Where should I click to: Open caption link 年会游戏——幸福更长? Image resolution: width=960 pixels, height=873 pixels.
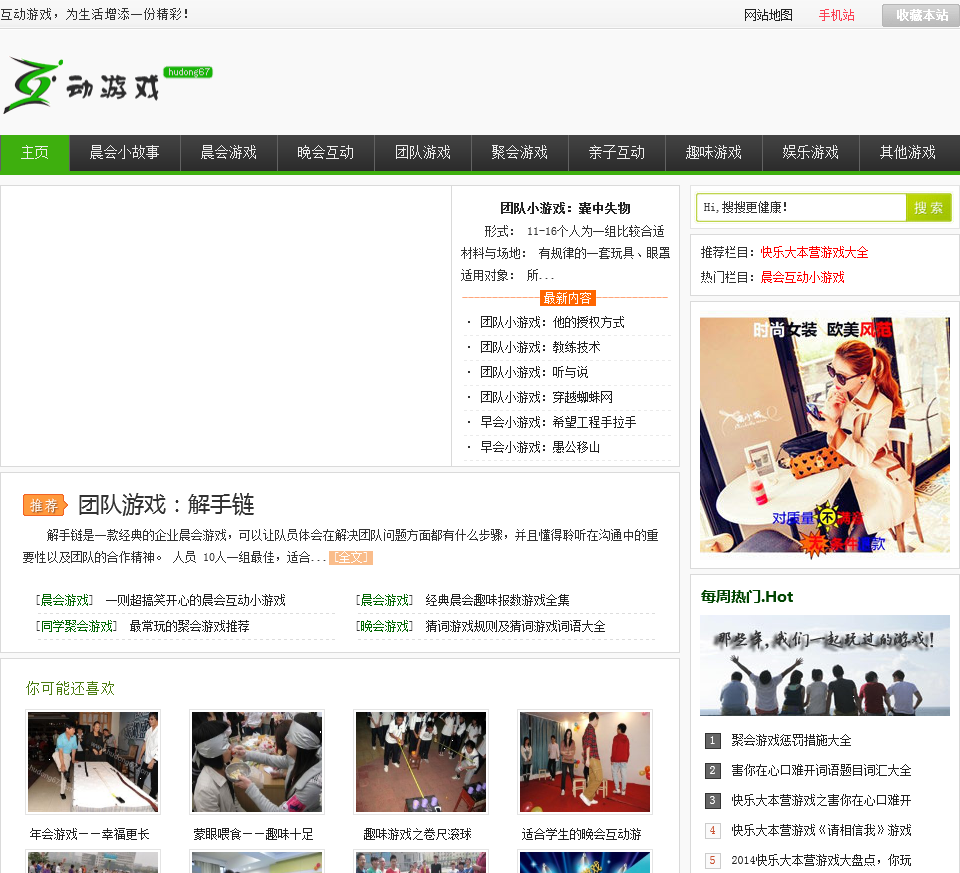89,834
